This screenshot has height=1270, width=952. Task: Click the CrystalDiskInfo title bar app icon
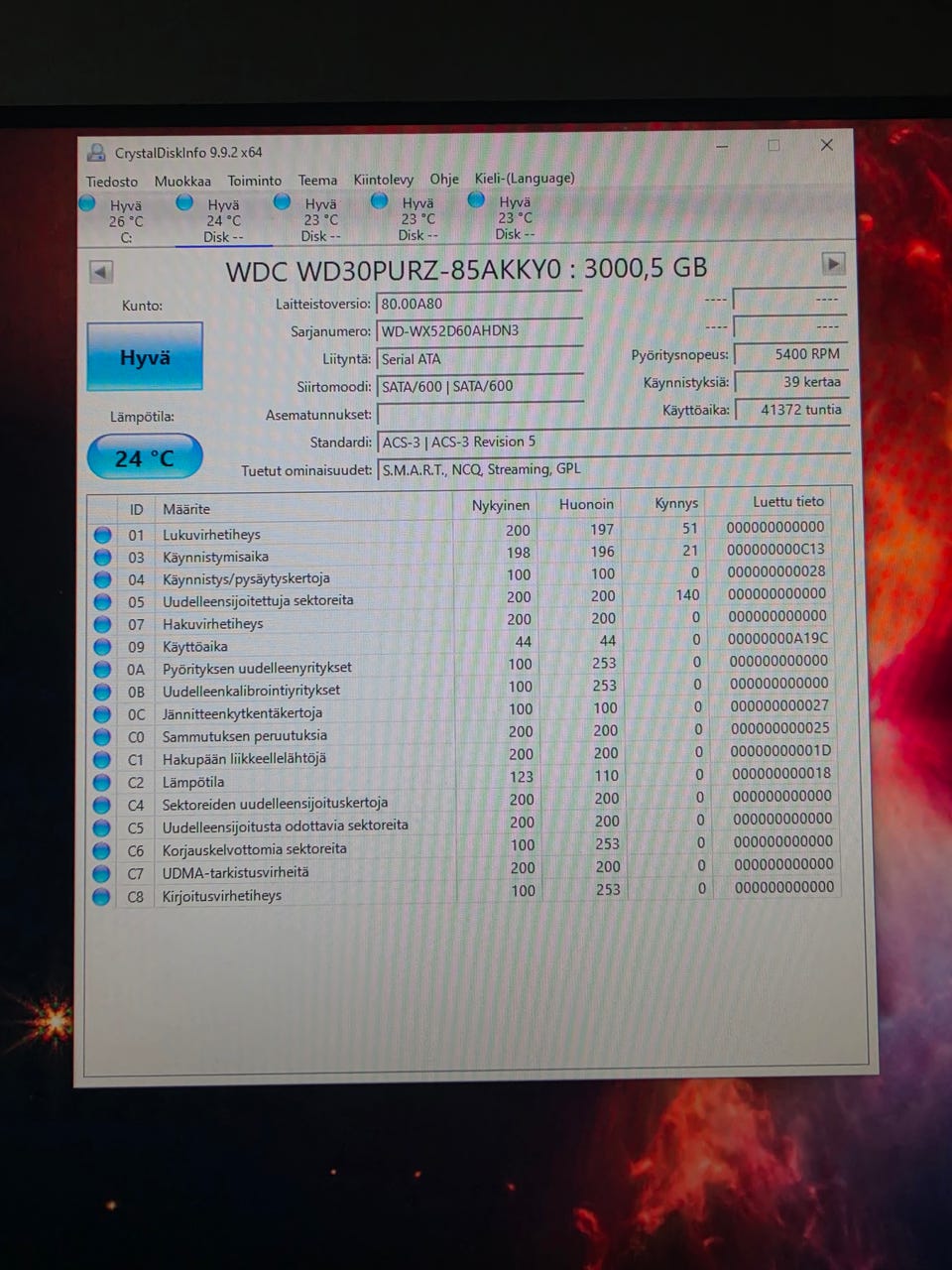[x=96, y=152]
